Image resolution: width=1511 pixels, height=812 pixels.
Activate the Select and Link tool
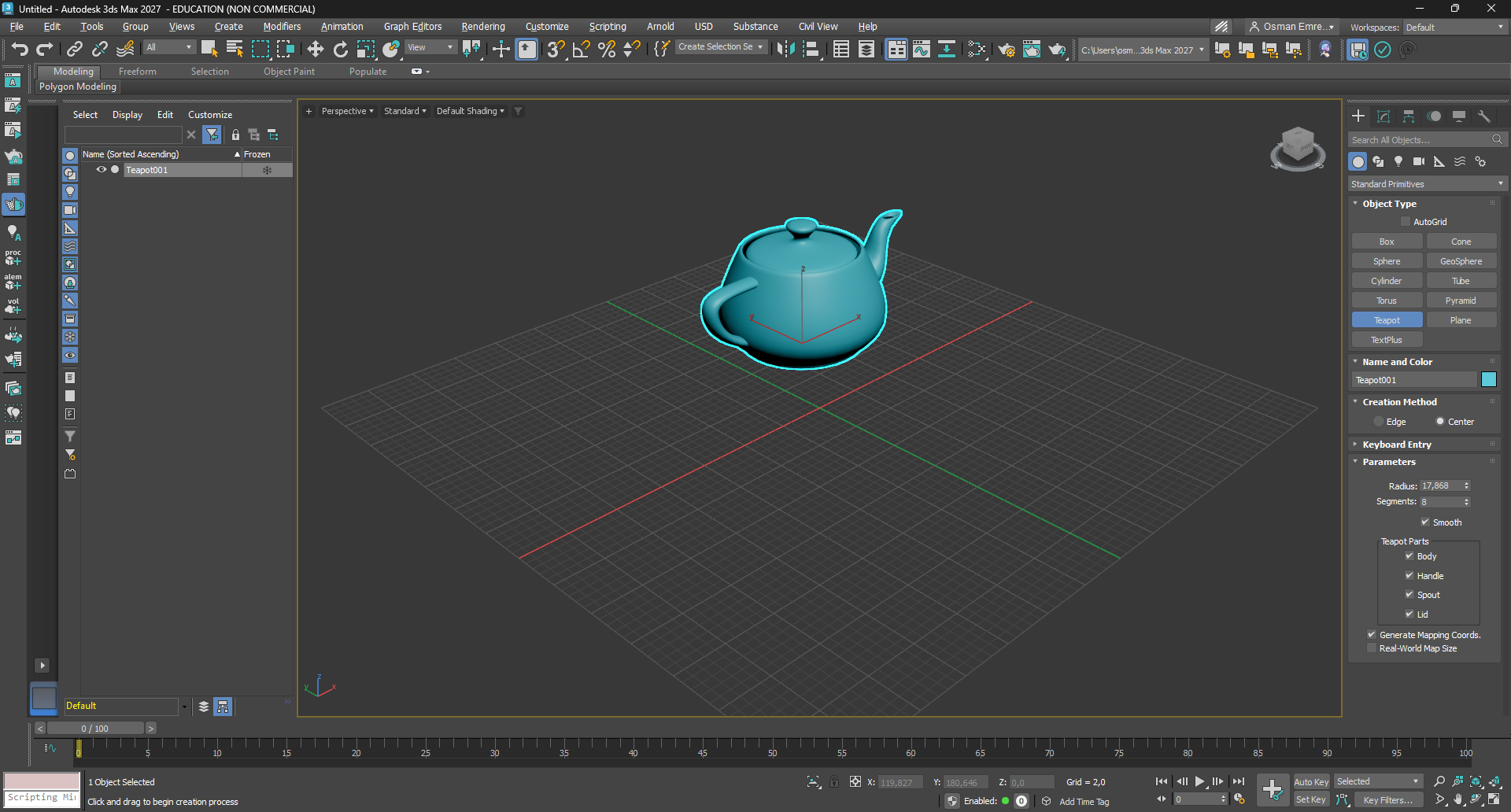[x=75, y=50]
